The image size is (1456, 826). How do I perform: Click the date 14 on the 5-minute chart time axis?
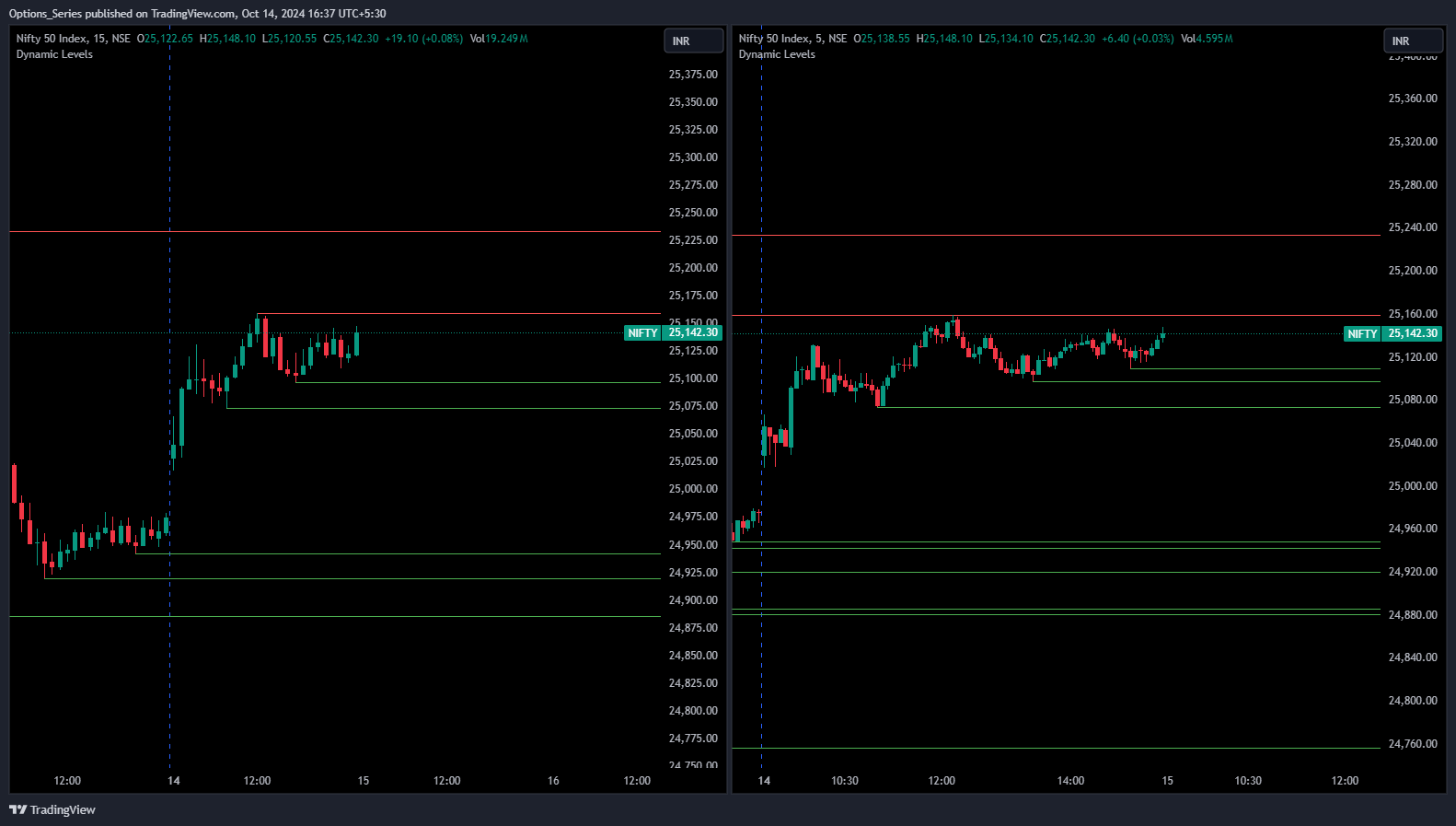764,781
